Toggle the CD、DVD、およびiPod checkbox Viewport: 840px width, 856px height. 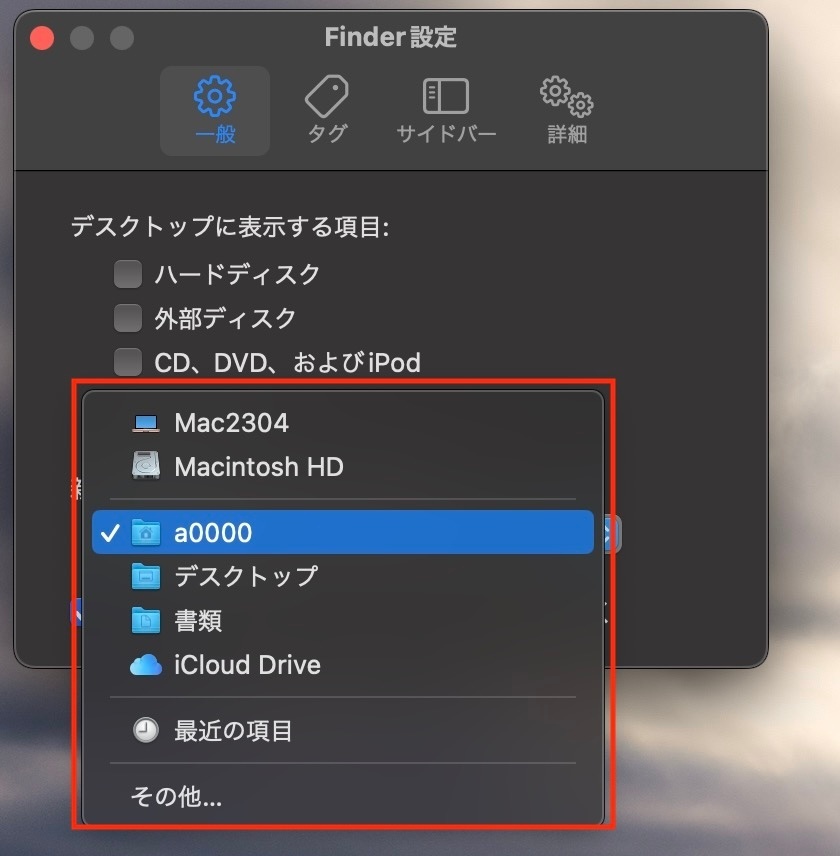(128, 362)
